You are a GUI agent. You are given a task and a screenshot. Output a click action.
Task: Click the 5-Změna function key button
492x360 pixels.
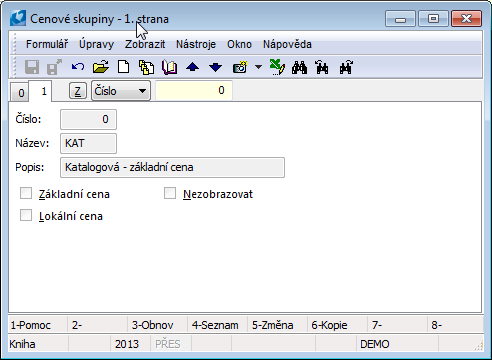pos(277,325)
